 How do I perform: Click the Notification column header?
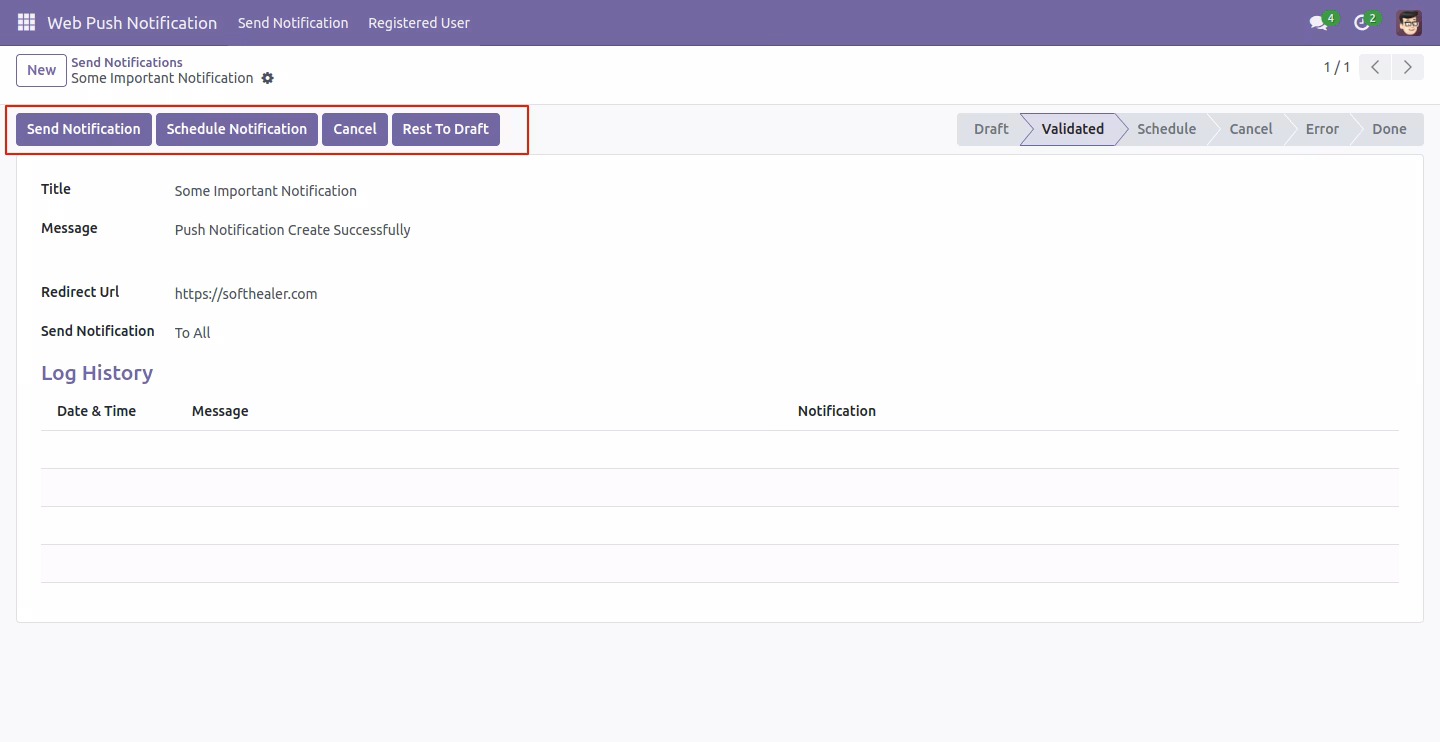[x=837, y=411]
